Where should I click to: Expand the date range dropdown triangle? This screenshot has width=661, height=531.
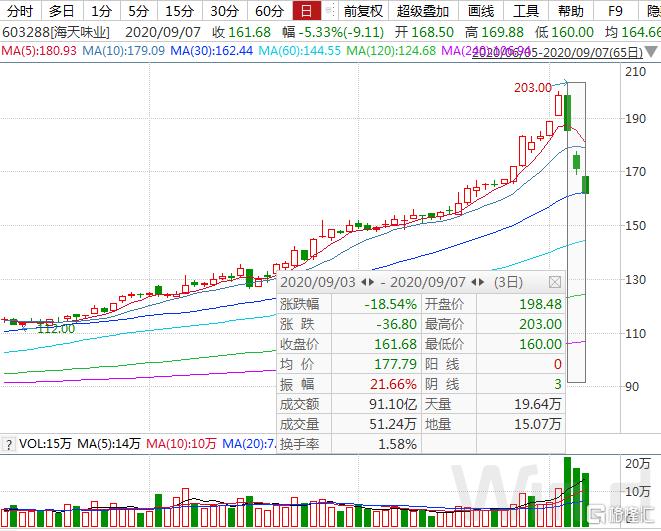[x=651, y=52]
